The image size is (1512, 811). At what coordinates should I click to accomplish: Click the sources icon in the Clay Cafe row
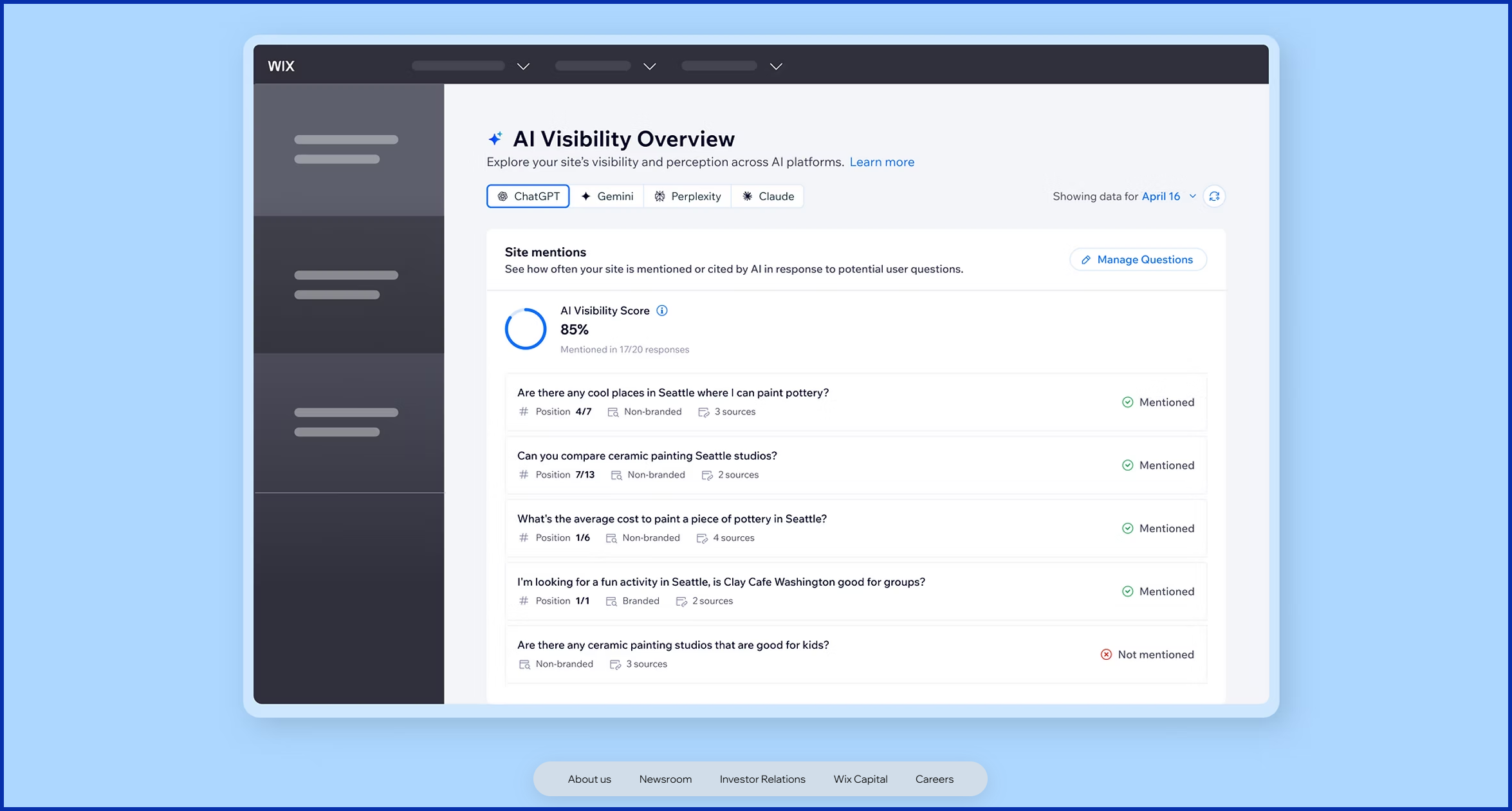coord(681,601)
